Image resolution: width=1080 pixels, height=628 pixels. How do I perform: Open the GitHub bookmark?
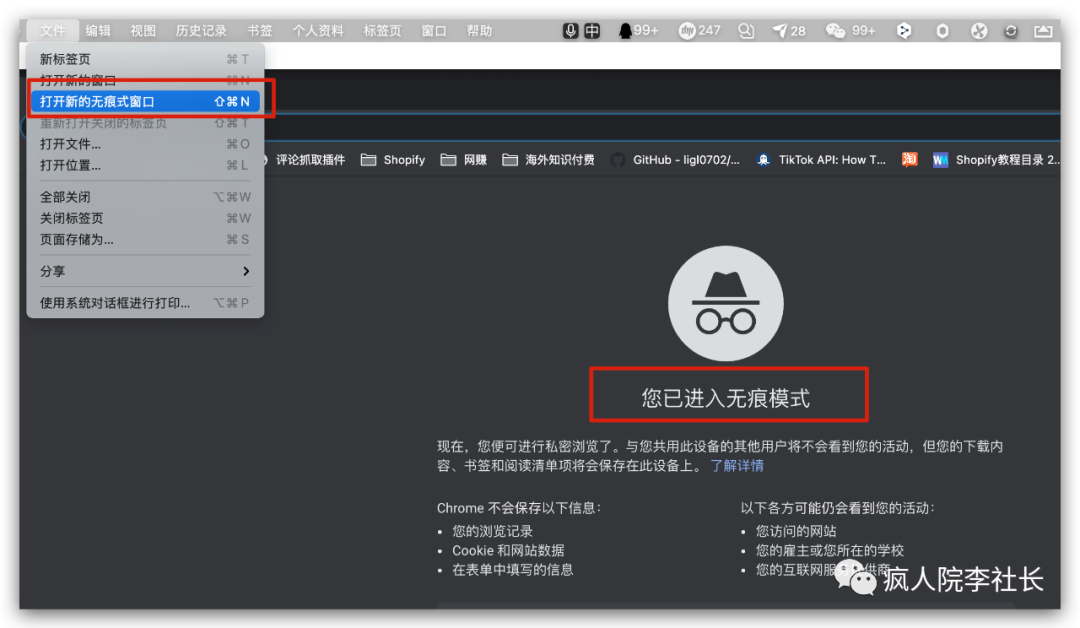tap(675, 160)
